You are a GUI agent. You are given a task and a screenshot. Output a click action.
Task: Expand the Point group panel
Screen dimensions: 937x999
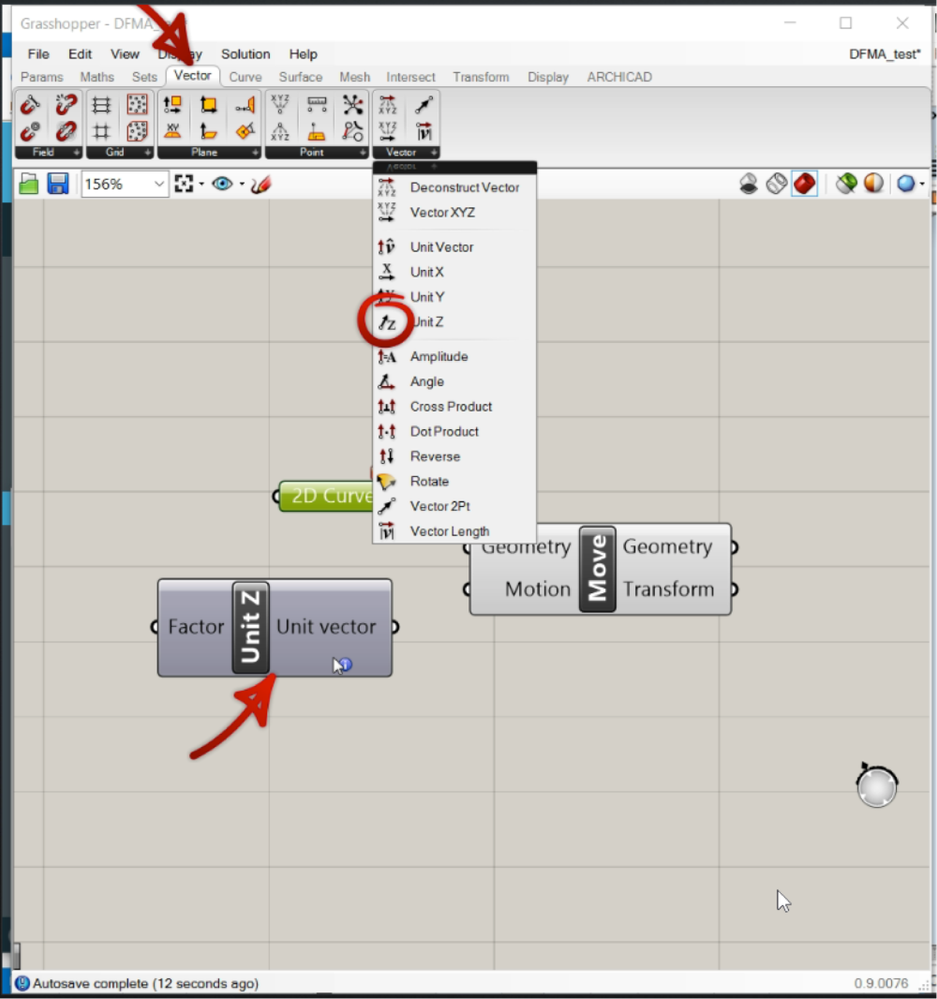tap(317, 152)
